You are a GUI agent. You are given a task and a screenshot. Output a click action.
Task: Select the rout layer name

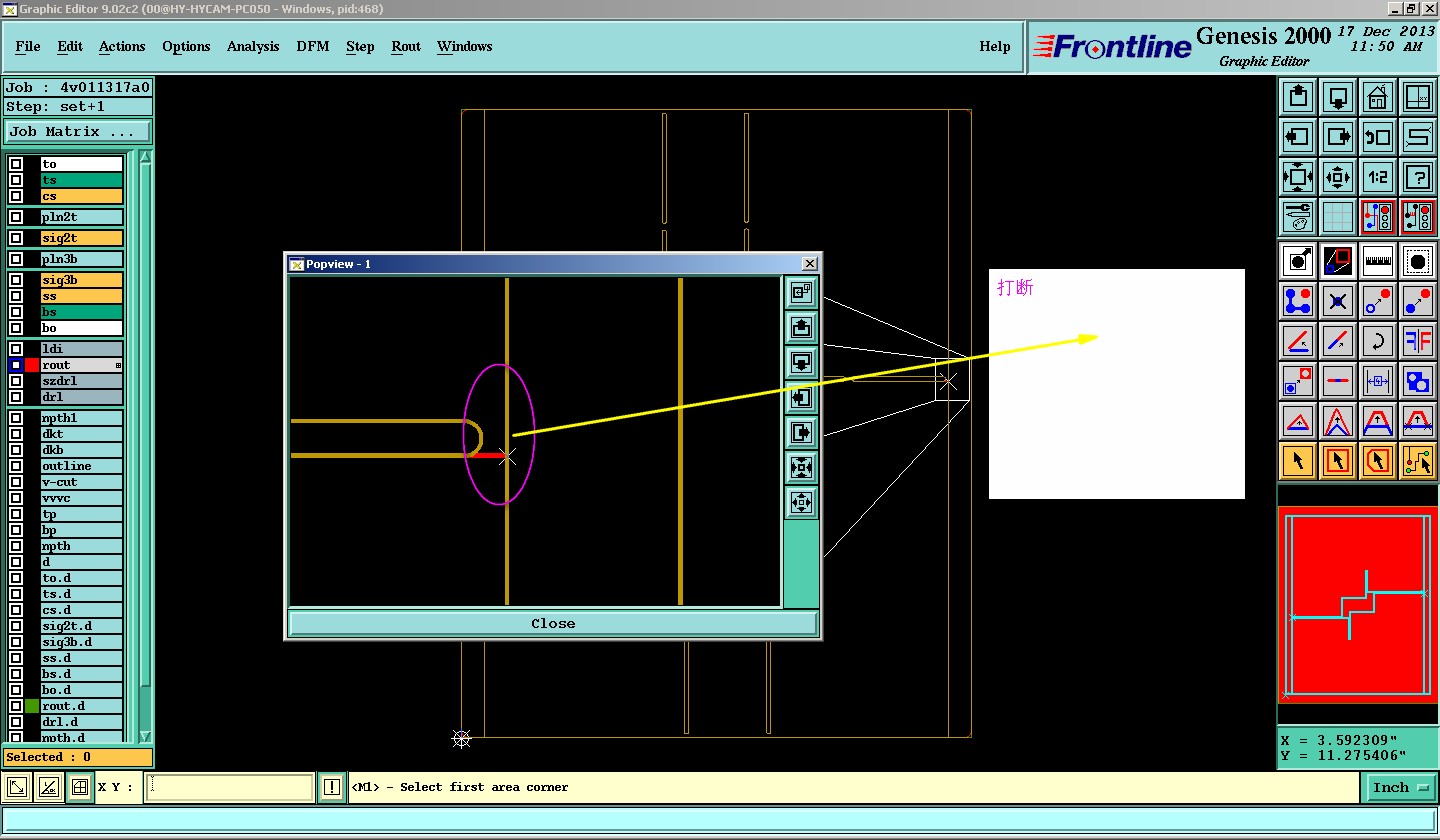(82, 365)
